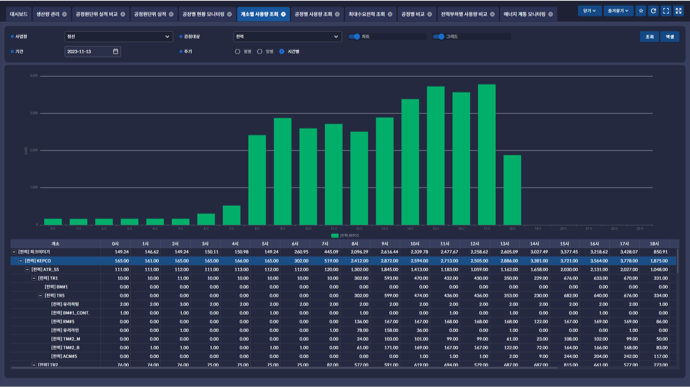Click the chart bar at 18시
The image size is (690, 388).
coord(512,190)
